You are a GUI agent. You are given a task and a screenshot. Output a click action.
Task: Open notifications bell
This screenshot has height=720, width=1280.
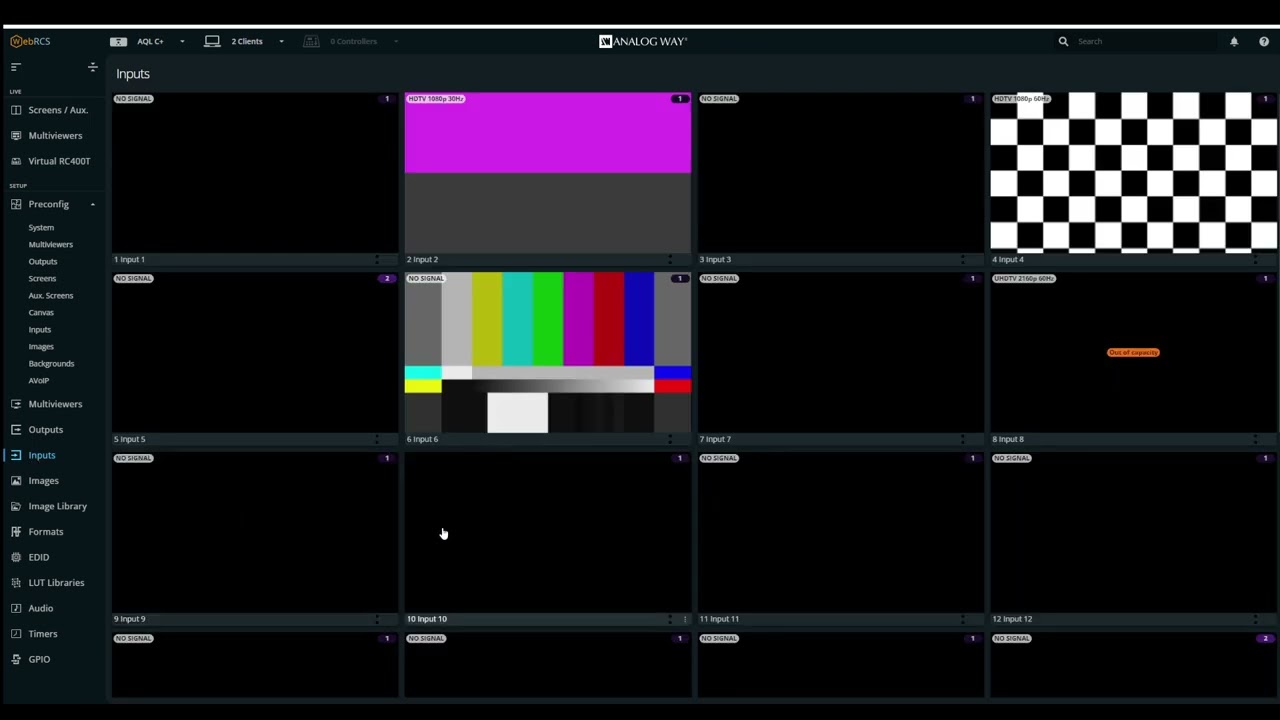coord(1234,41)
